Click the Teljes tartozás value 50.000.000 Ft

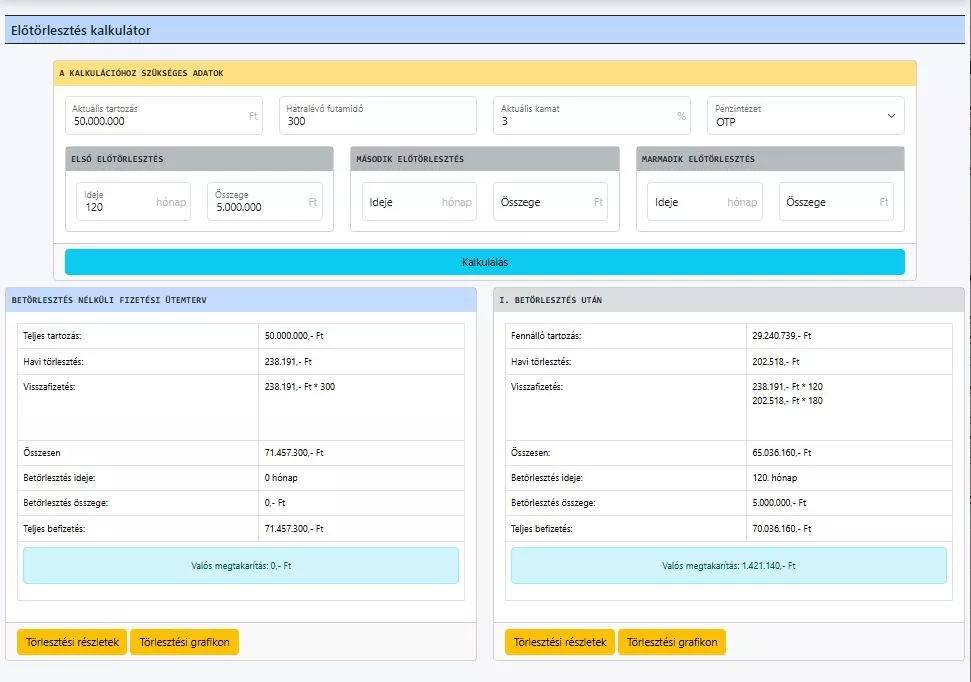(x=294, y=336)
